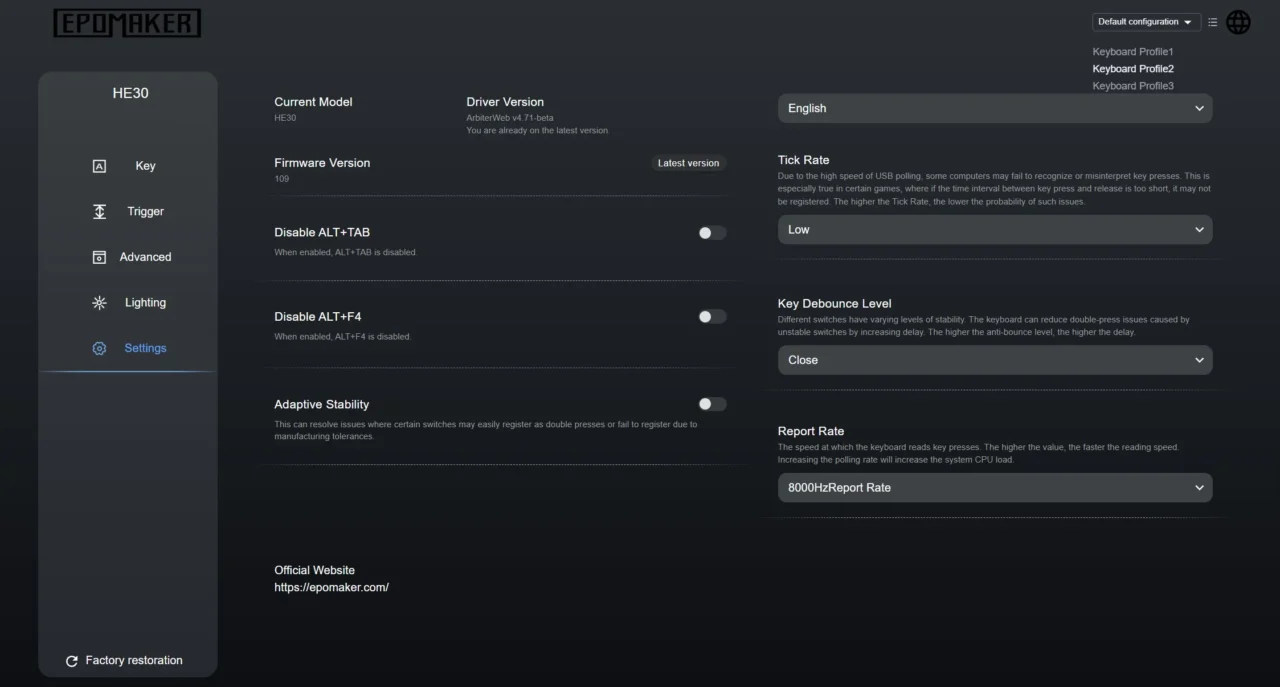The image size is (1280, 687).
Task: Open the list icon beside configuration dropdown
Action: (x=1212, y=22)
